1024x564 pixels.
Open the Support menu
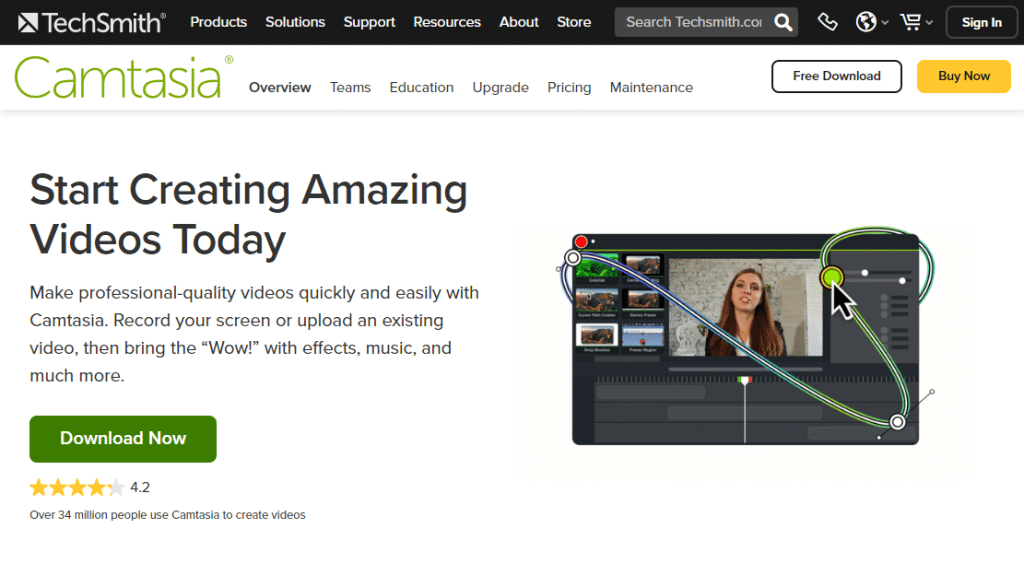(x=369, y=22)
